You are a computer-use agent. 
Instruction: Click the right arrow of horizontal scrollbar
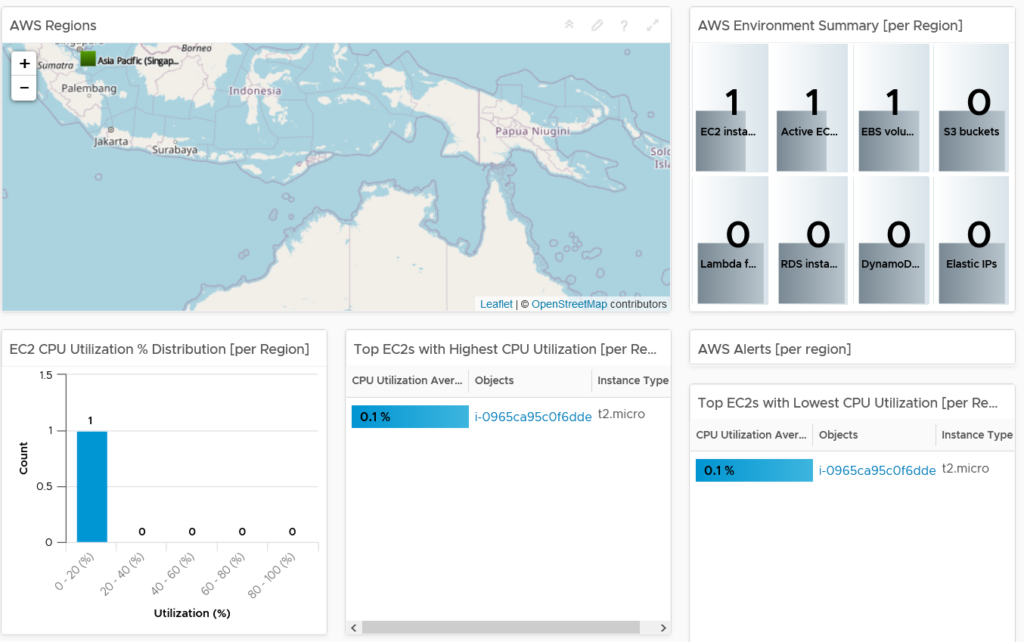tap(663, 628)
